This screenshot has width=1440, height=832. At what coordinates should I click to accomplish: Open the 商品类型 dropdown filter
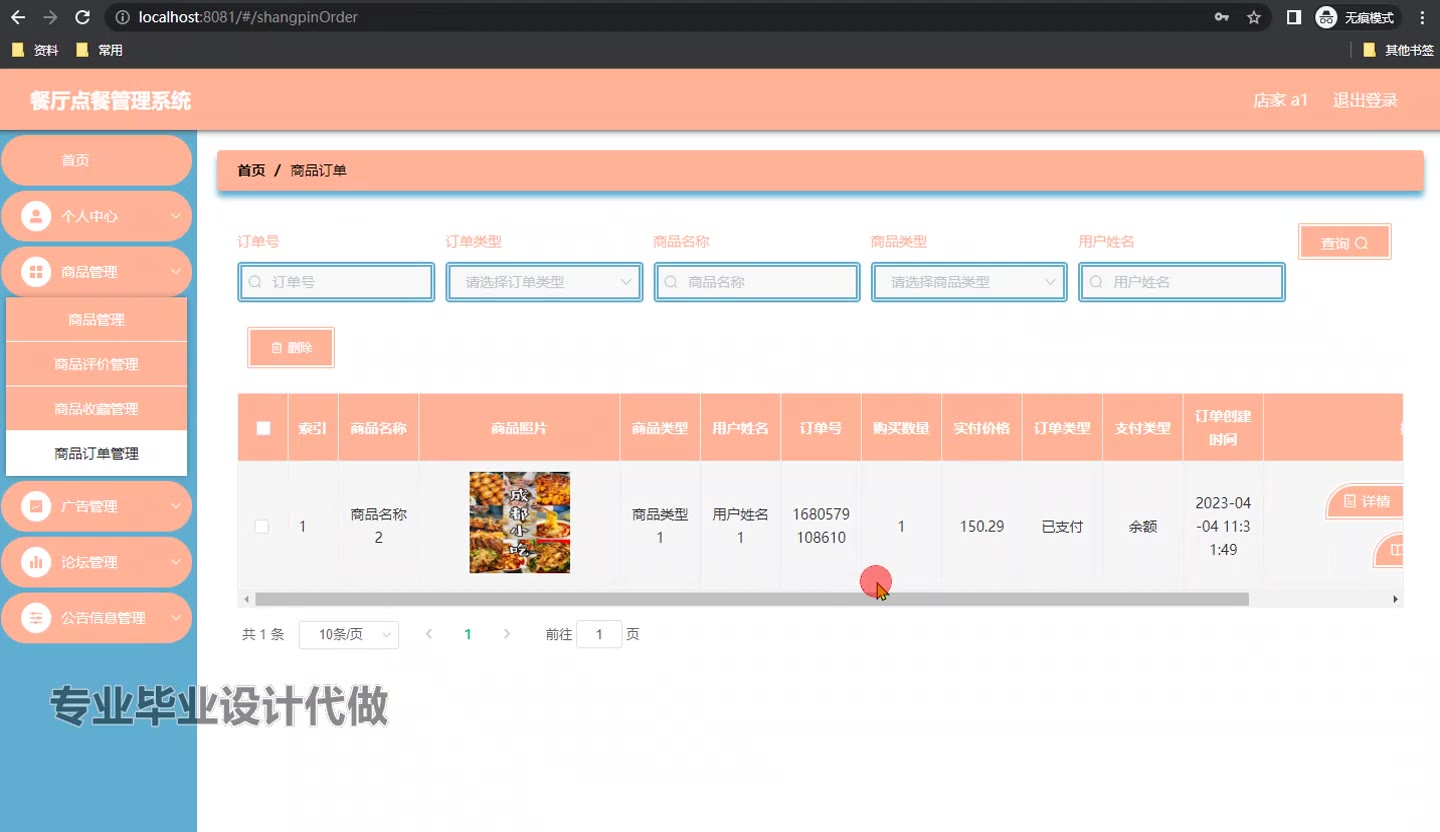click(x=969, y=282)
